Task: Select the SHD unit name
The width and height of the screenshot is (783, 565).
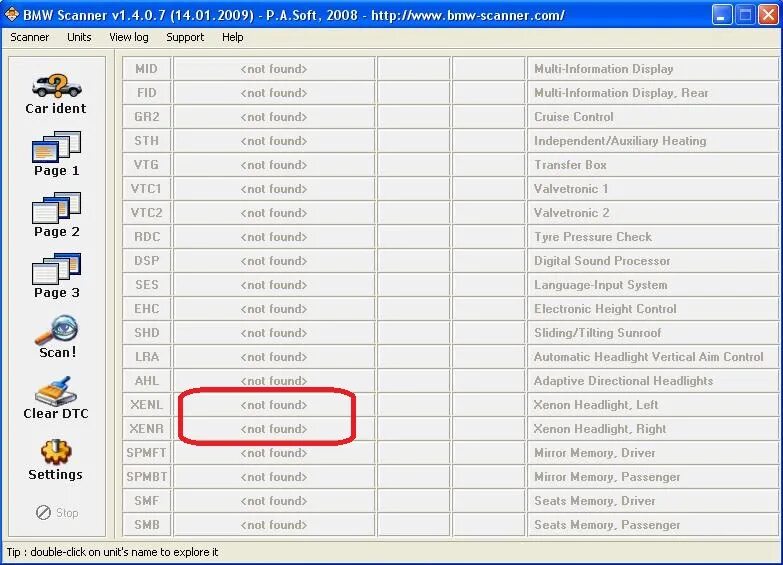Action: 146,332
